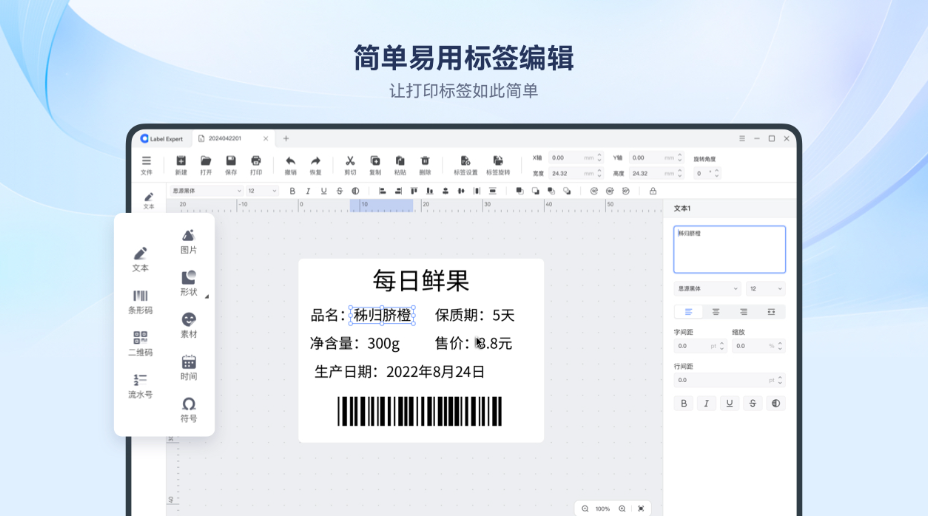Select the 文本 text tool in the popup panel
Image resolution: width=928 pixels, height=516 pixels.
(140, 260)
